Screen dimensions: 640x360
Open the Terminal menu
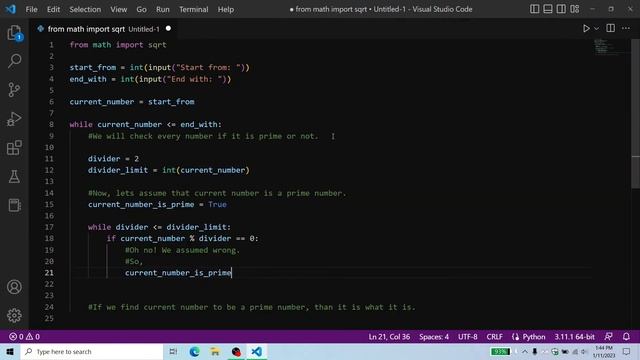pos(193,9)
